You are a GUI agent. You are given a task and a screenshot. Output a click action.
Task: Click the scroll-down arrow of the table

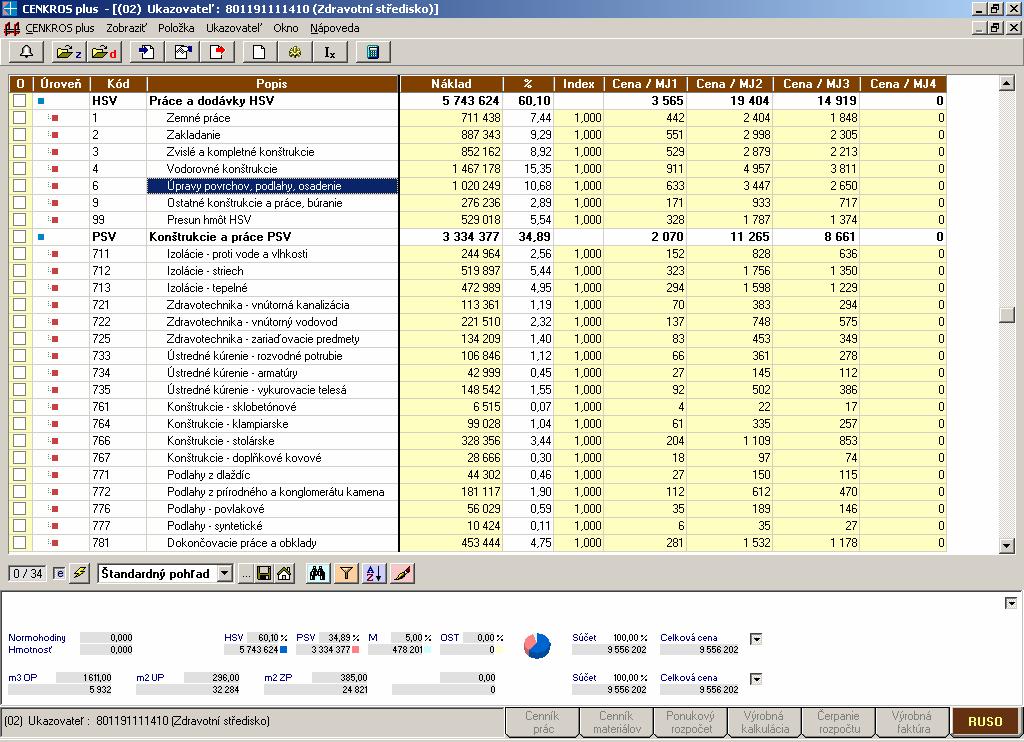(x=1007, y=545)
